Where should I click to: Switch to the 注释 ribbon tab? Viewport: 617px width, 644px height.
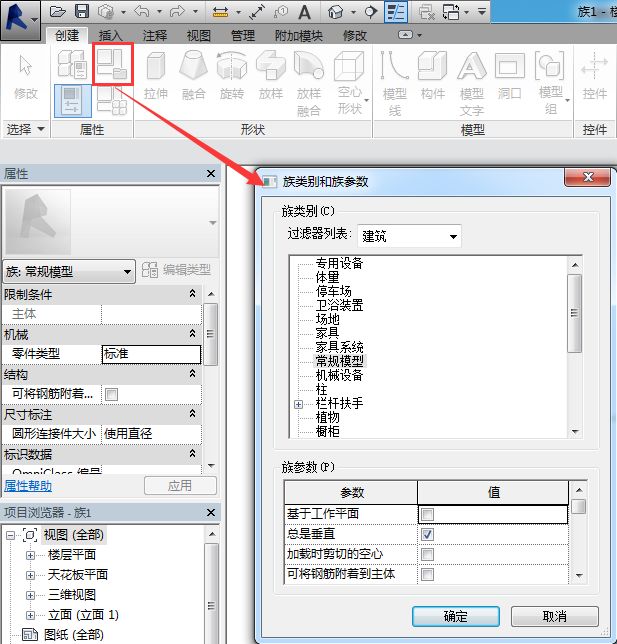pos(155,36)
